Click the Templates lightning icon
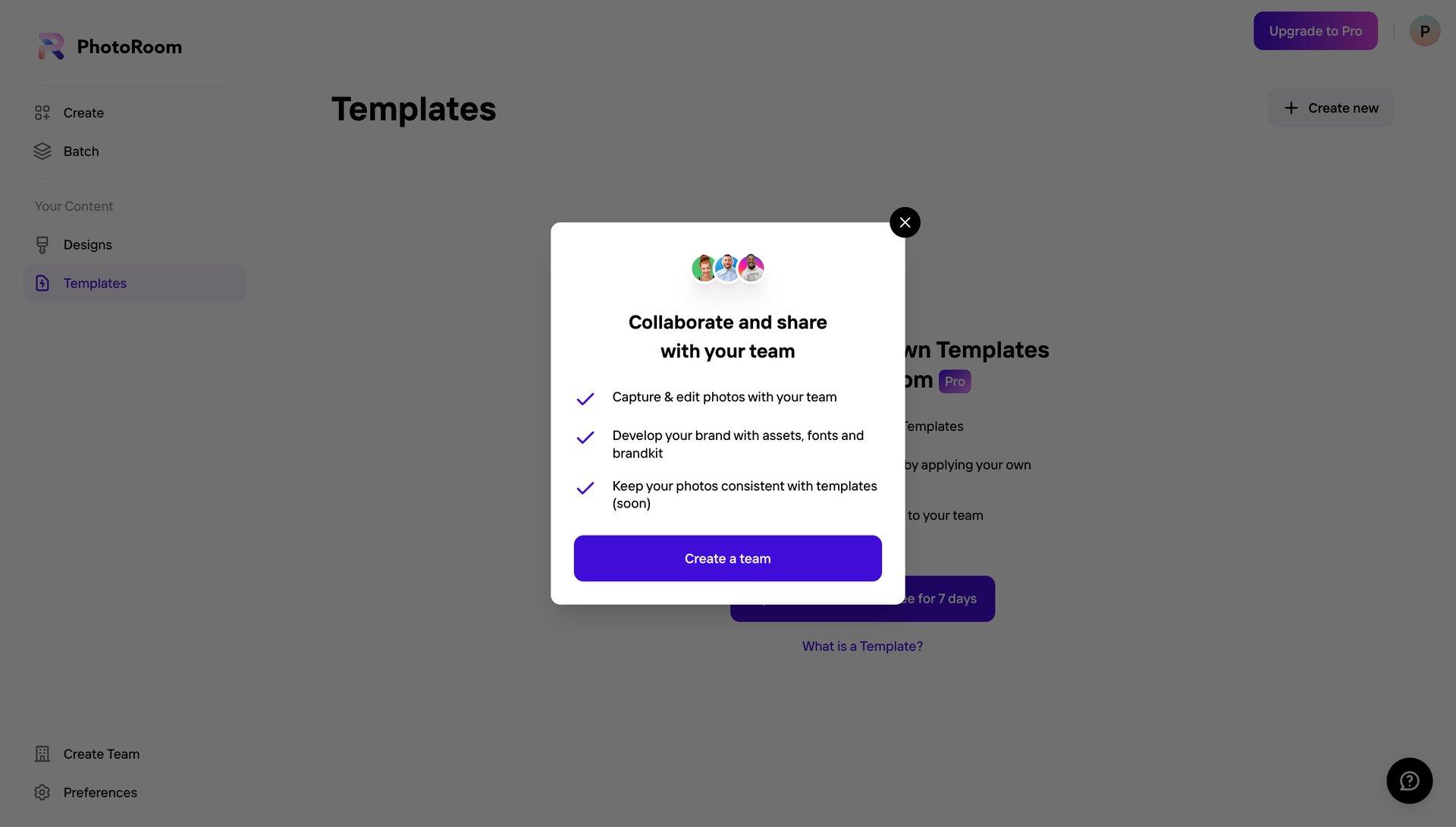1456x827 pixels. [42, 283]
